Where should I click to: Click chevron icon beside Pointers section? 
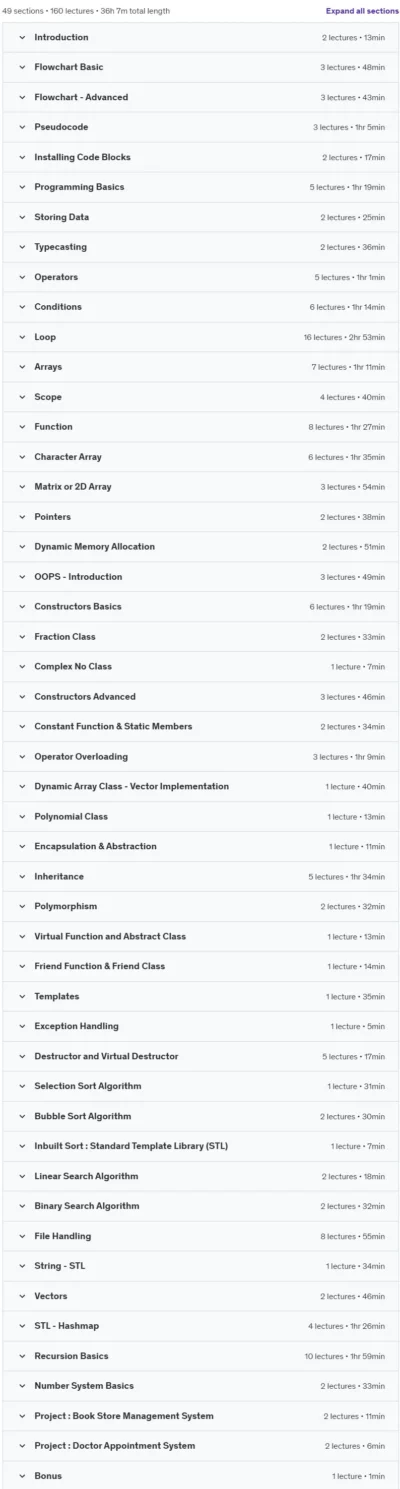pos(22,517)
